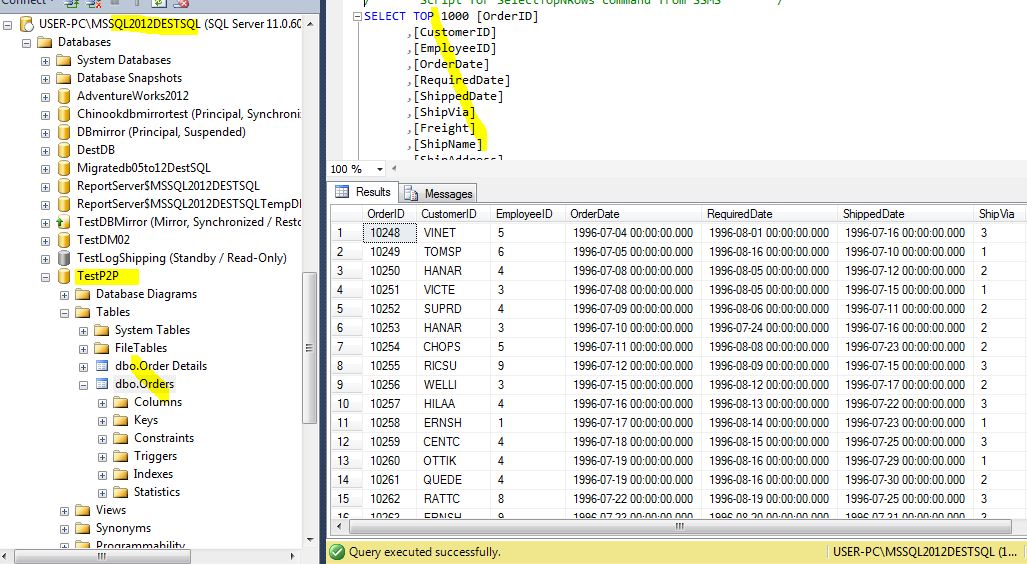Click the RequiredDate column header
This screenshot has width=1027, height=564.
(770, 214)
